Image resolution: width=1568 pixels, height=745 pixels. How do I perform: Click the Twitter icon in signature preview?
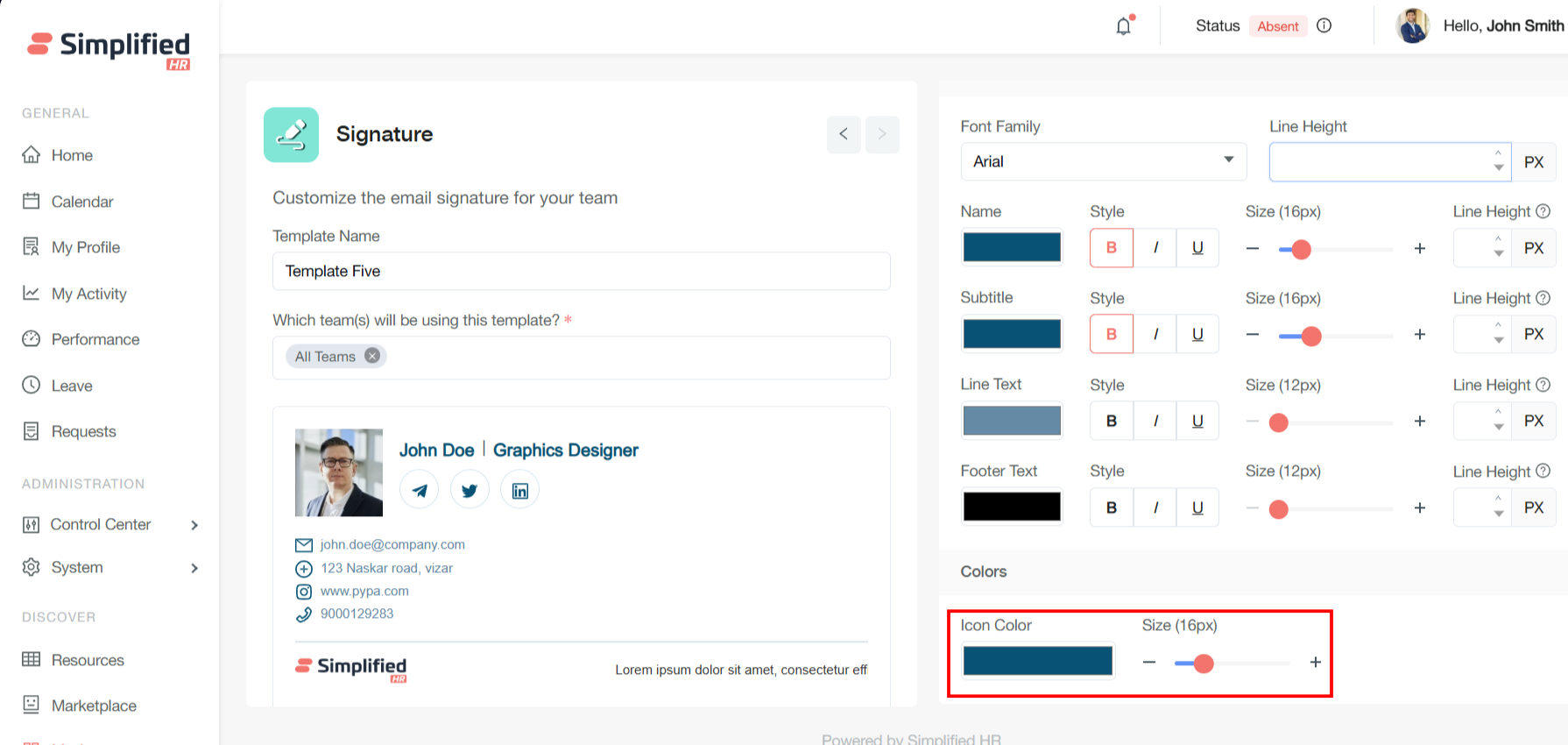pos(470,490)
